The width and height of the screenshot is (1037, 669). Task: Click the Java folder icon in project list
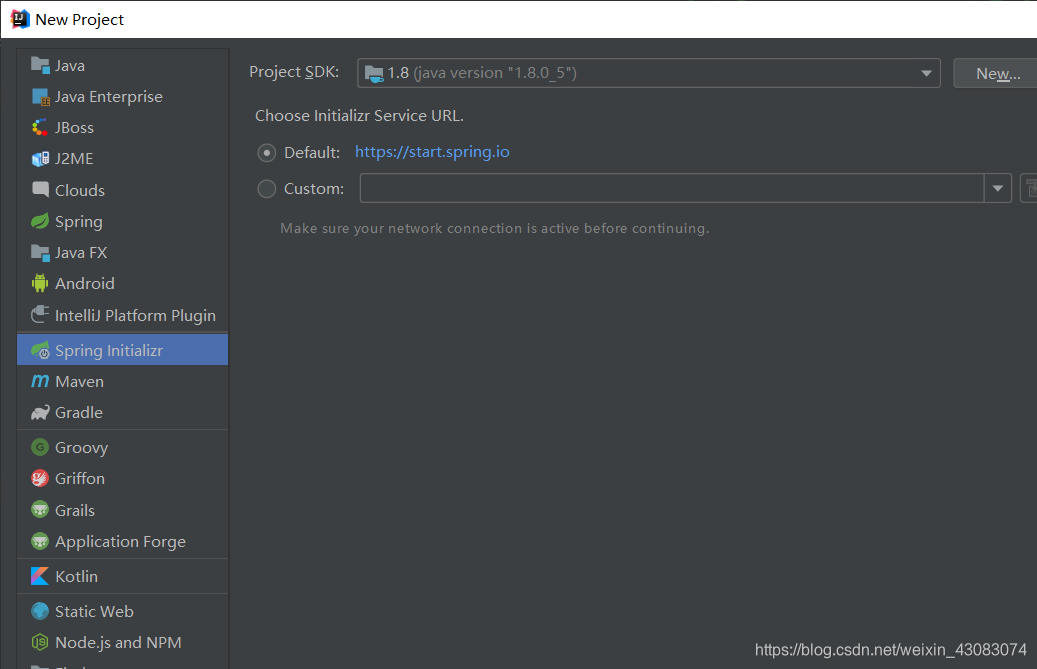point(40,65)
